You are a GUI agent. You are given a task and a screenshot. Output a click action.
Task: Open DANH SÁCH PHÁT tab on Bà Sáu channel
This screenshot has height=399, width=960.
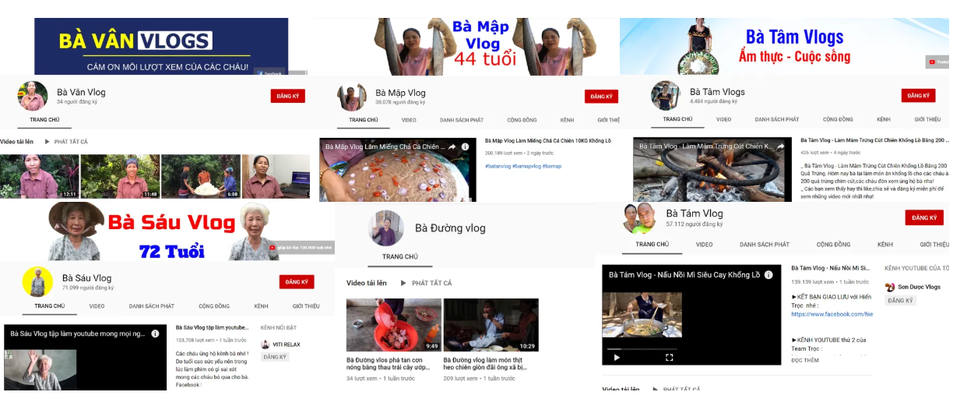coord(151,306)
